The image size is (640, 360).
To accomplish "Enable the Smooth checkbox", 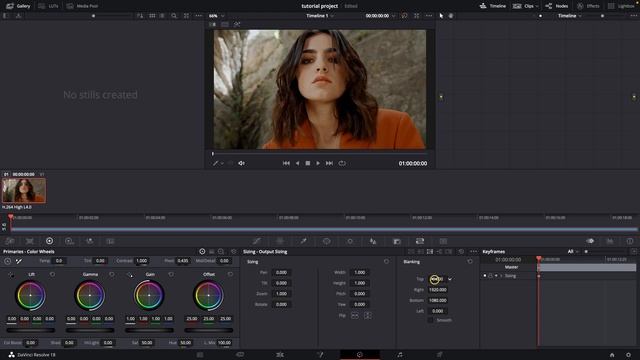I will pos(430,320).
